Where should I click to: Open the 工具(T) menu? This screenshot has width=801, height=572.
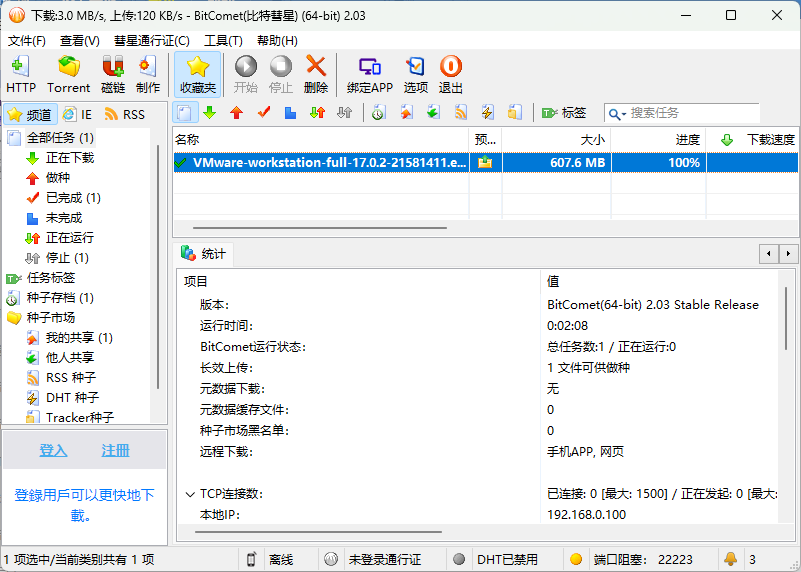coord(223,41)
